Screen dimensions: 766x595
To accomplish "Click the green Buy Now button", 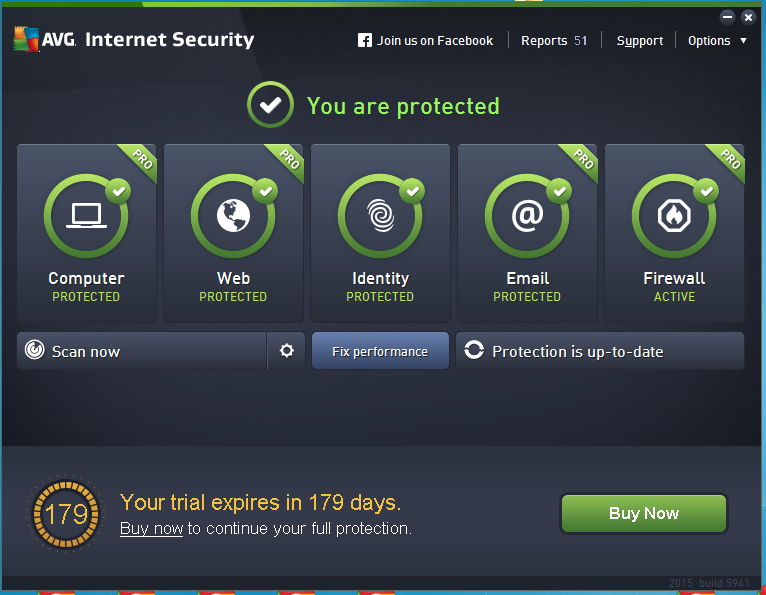I will tap(643, 513).
